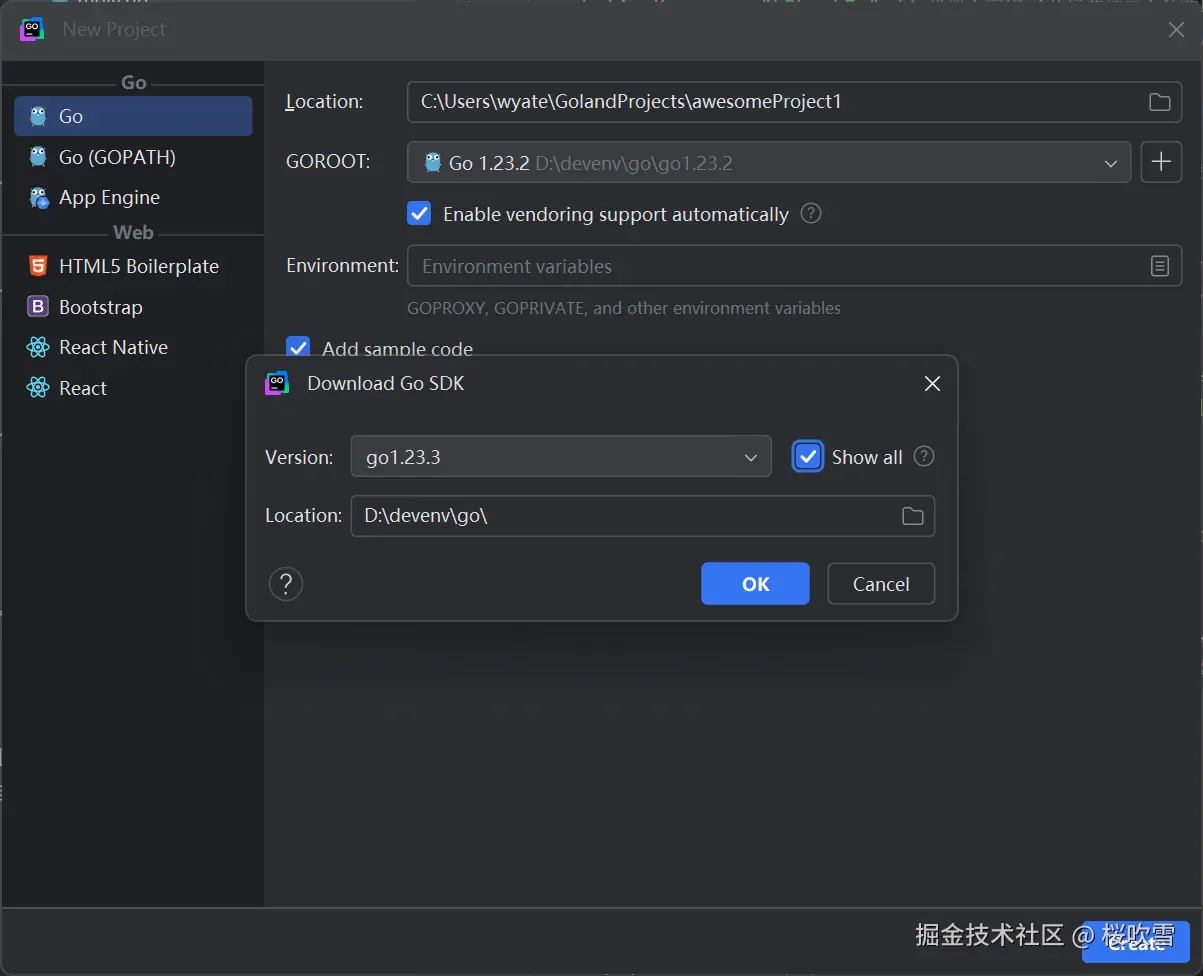This screenshot has height=976, width=1203.
Task: Open help for vendoring support option
Action: click(x=811, y=214)
